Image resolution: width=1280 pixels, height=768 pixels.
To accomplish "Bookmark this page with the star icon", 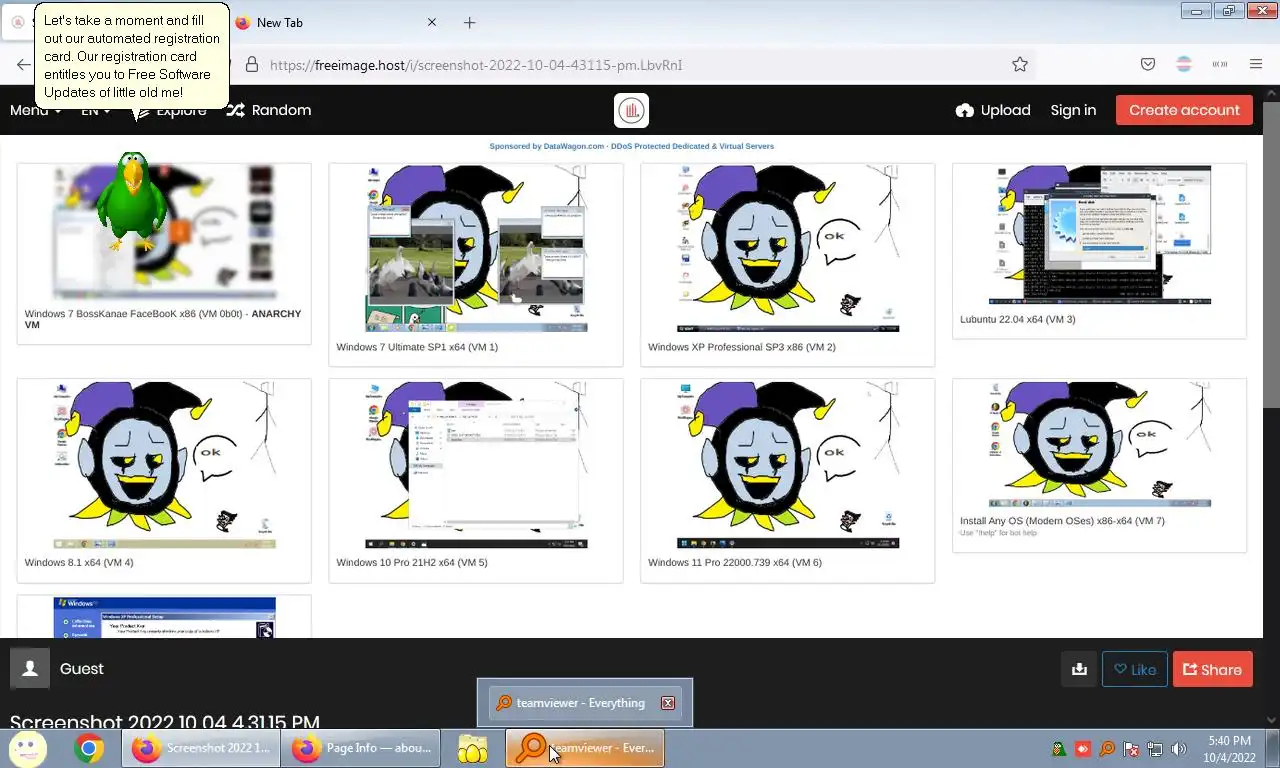I will click(x=1020, y=64).
